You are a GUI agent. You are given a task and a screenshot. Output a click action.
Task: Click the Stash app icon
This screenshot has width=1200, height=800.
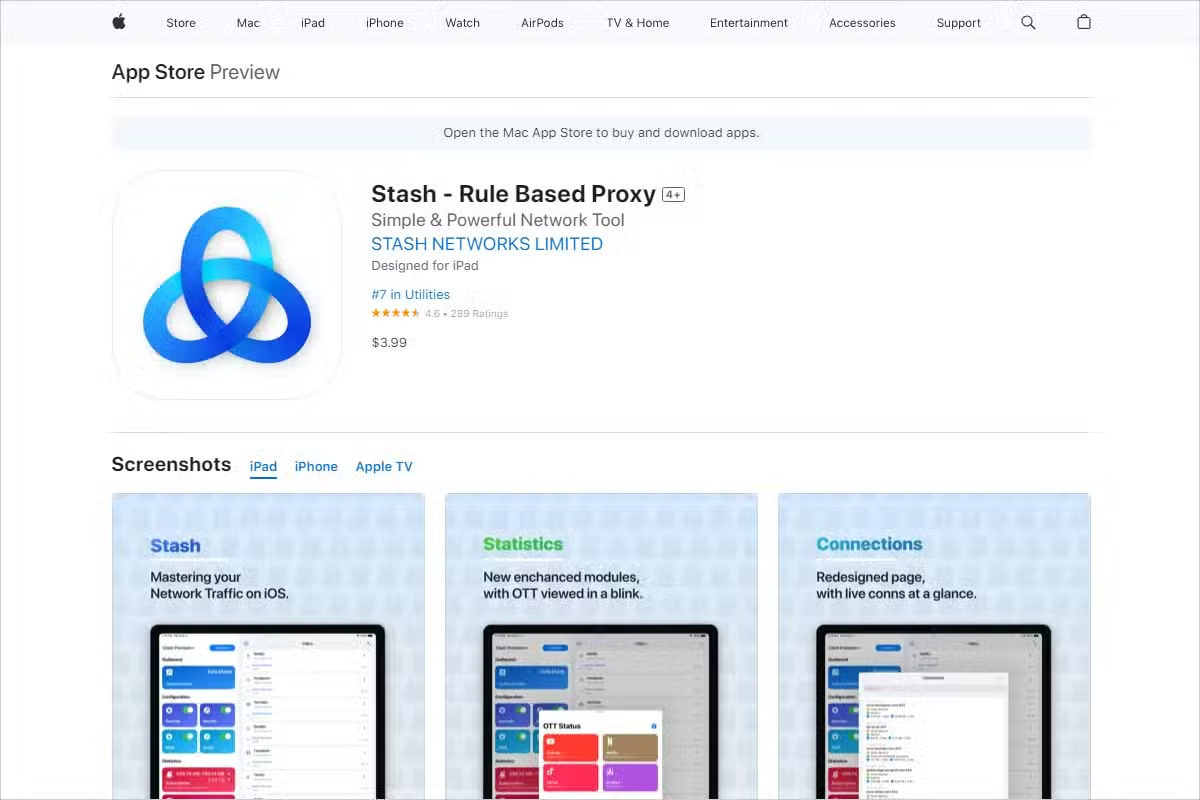point(227,285)
